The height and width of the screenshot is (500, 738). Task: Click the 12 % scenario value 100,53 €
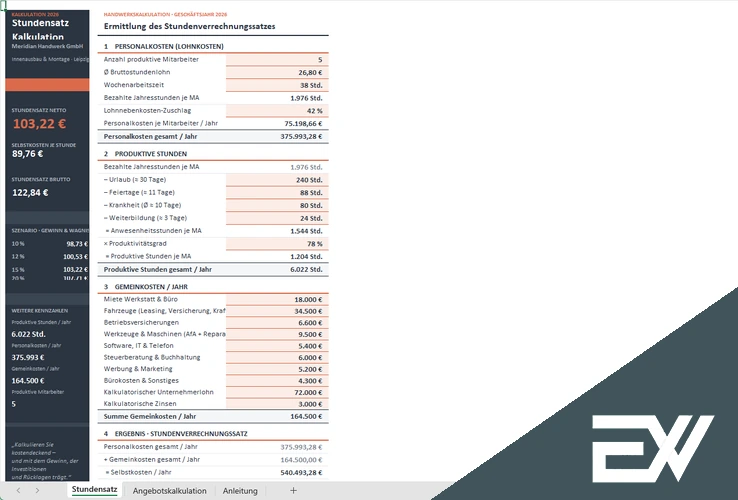coord(75,257)
